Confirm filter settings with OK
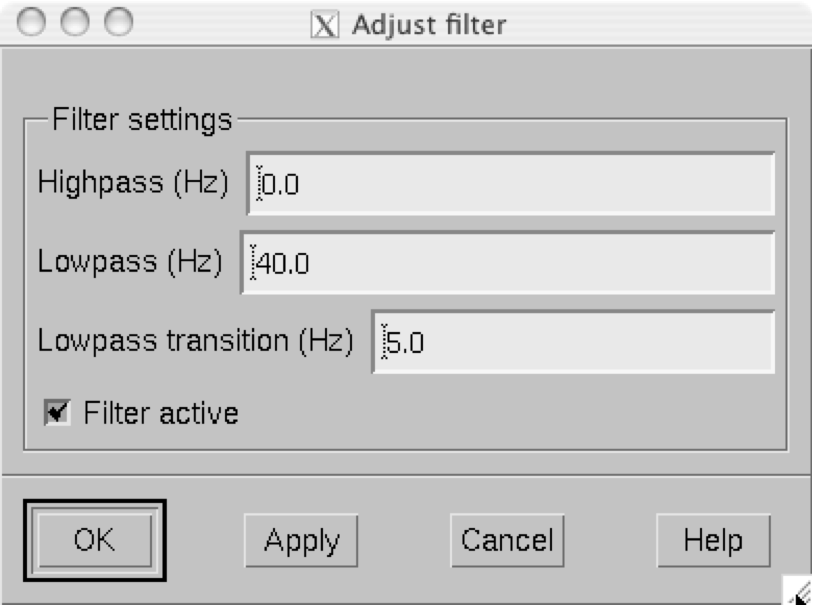Viewport: 813px width, 605px height. (95, 540)
